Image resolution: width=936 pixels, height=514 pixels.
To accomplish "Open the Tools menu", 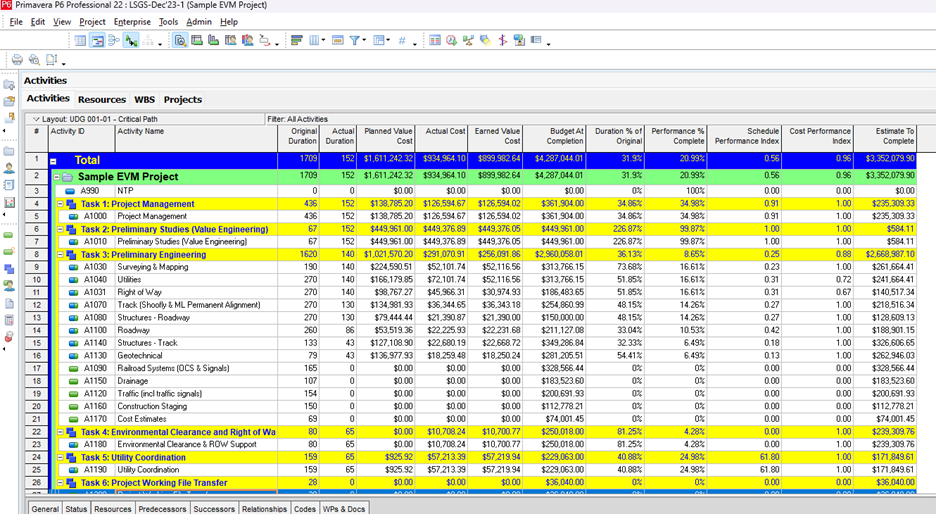I will pyautogui.click(x=168, y=21).
